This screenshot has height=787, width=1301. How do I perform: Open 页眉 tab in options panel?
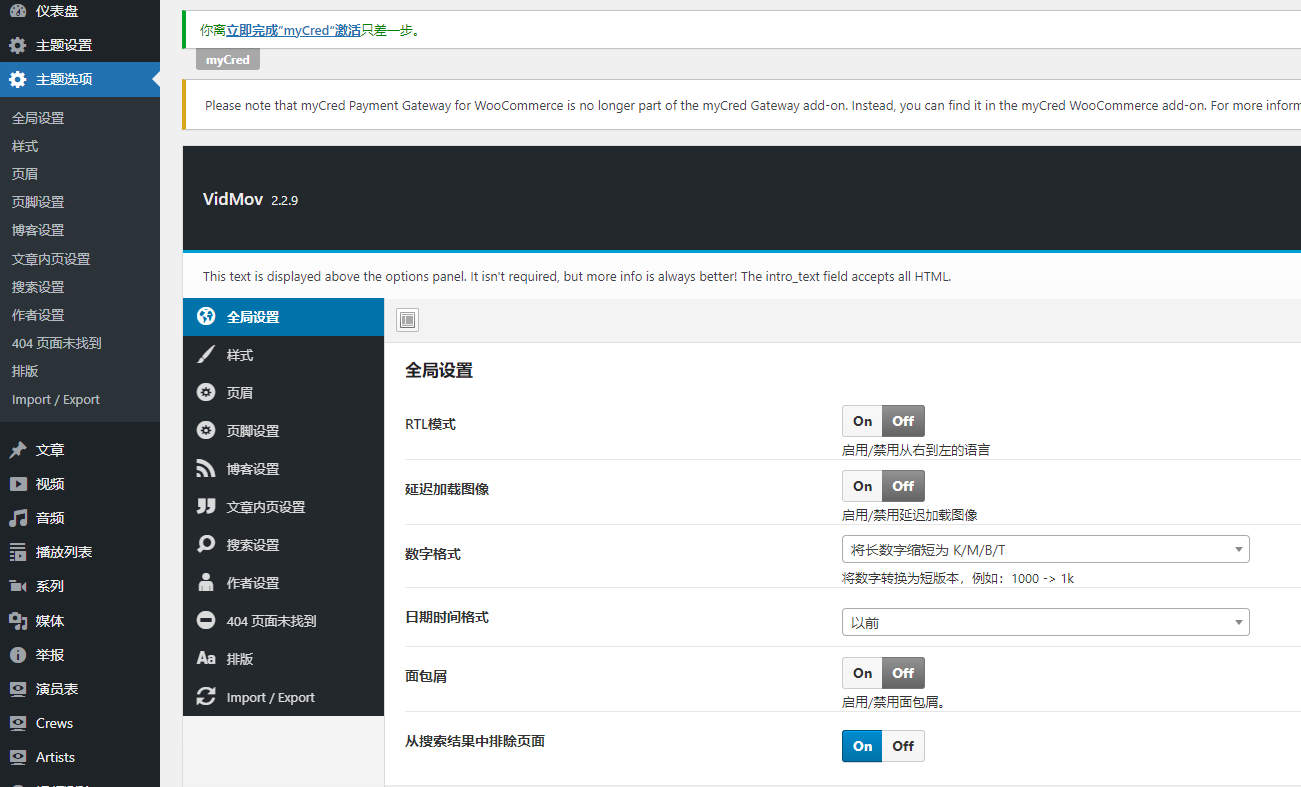[283, 393]
